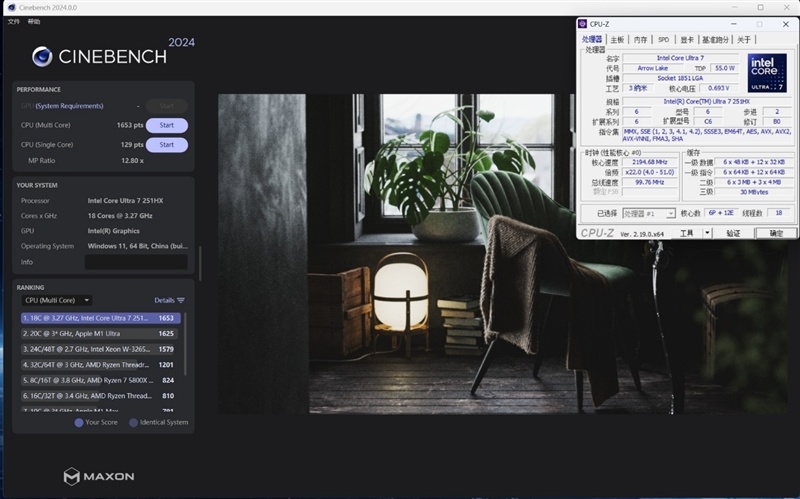Click the Operating System value Windows 11
The height and width of the screenshot is (499, 800).
click(137, 246)
